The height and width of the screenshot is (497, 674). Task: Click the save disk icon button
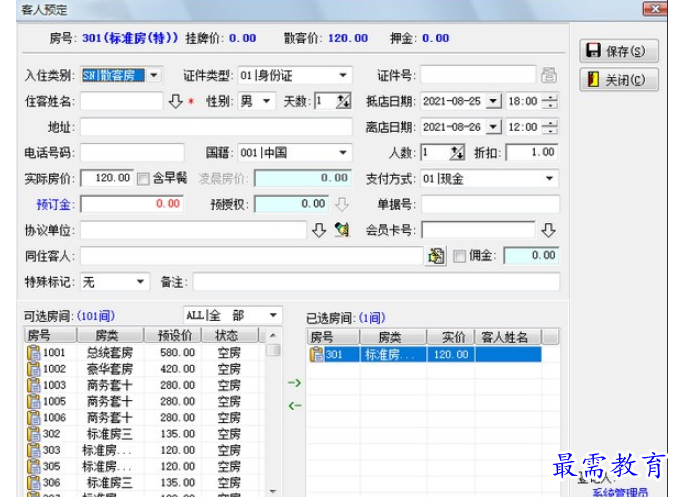coord(619,51)
